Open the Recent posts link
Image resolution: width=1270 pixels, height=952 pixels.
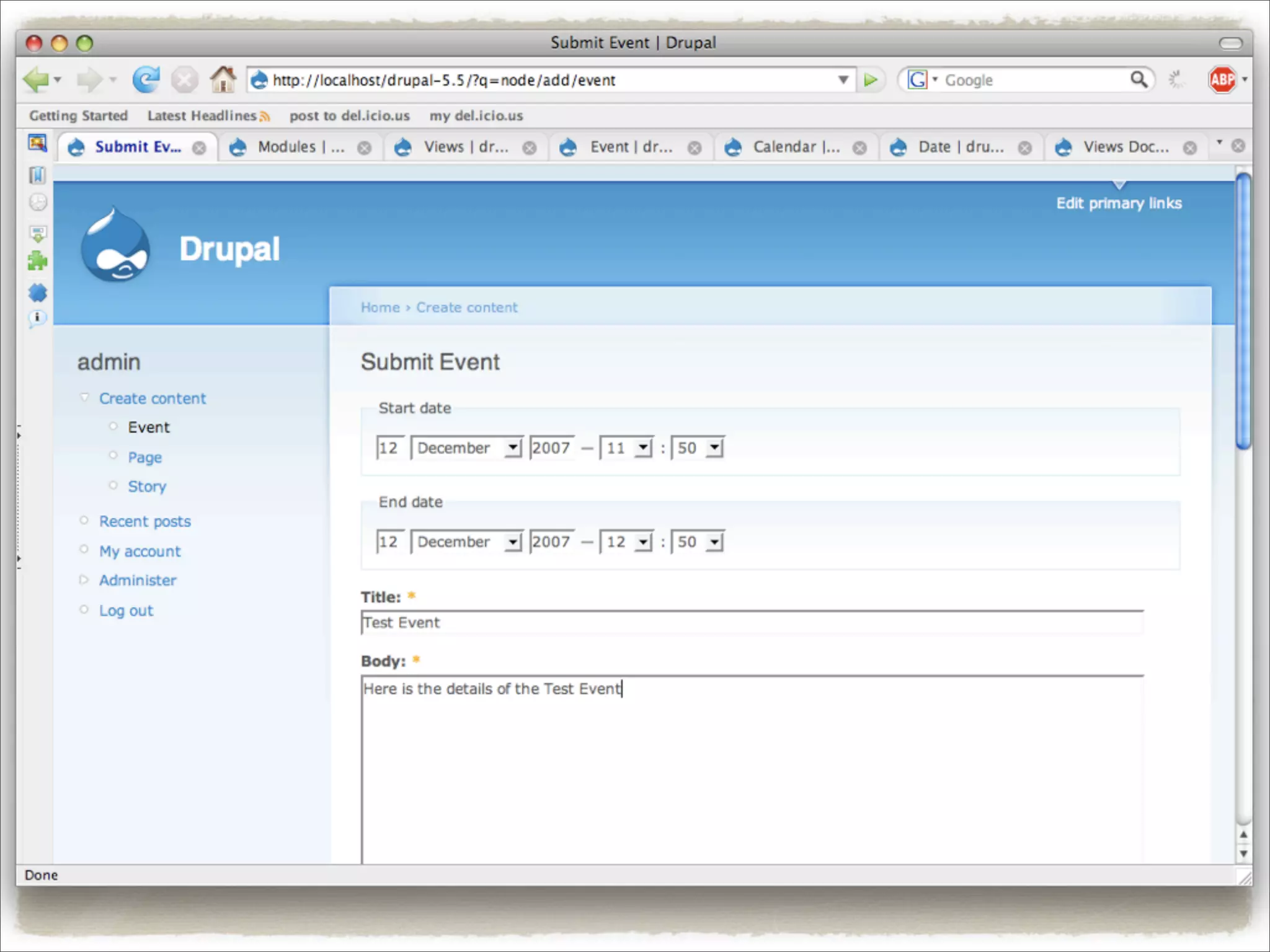tap(145, 521)
